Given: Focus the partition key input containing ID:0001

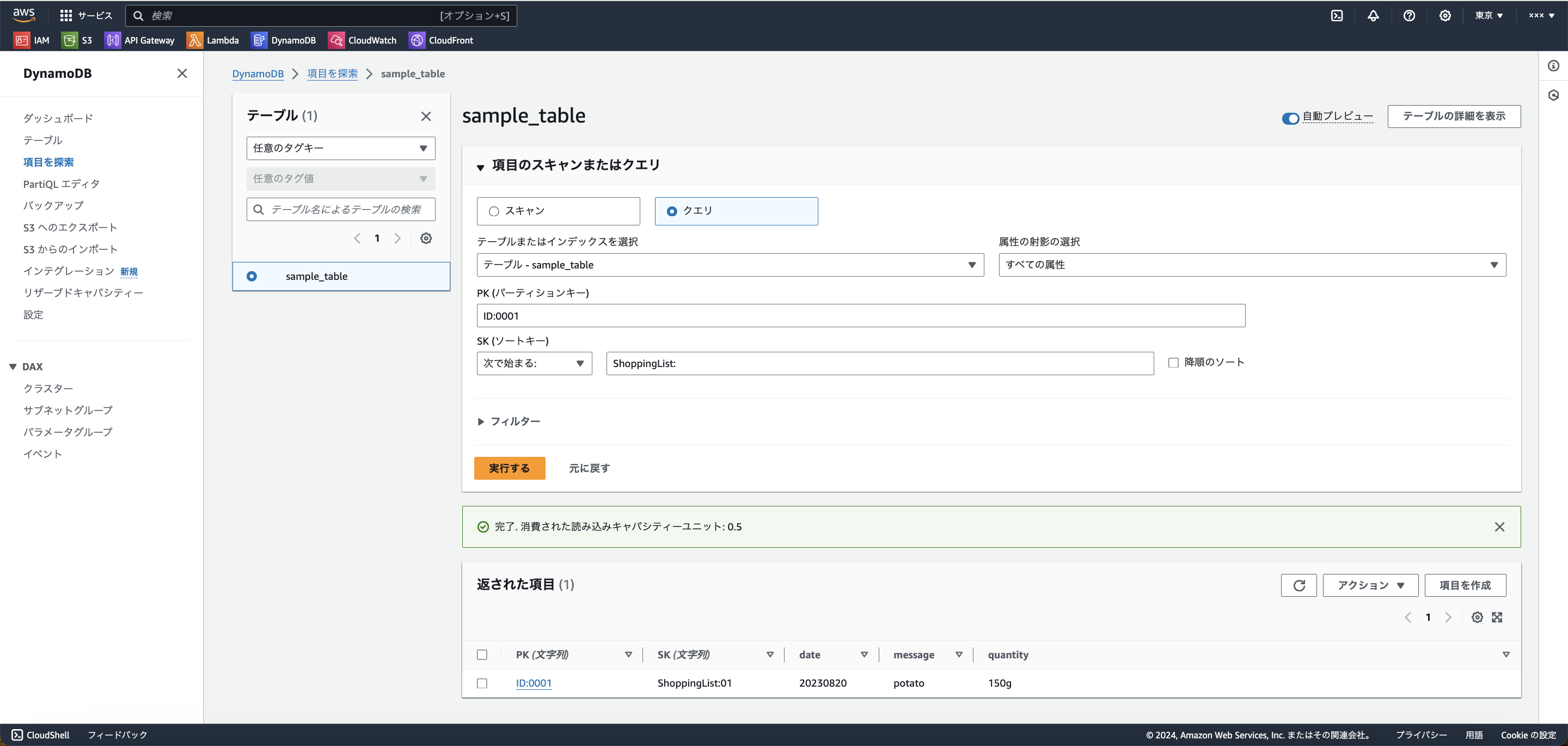Looking at the screenshot, I should [861, 316].
